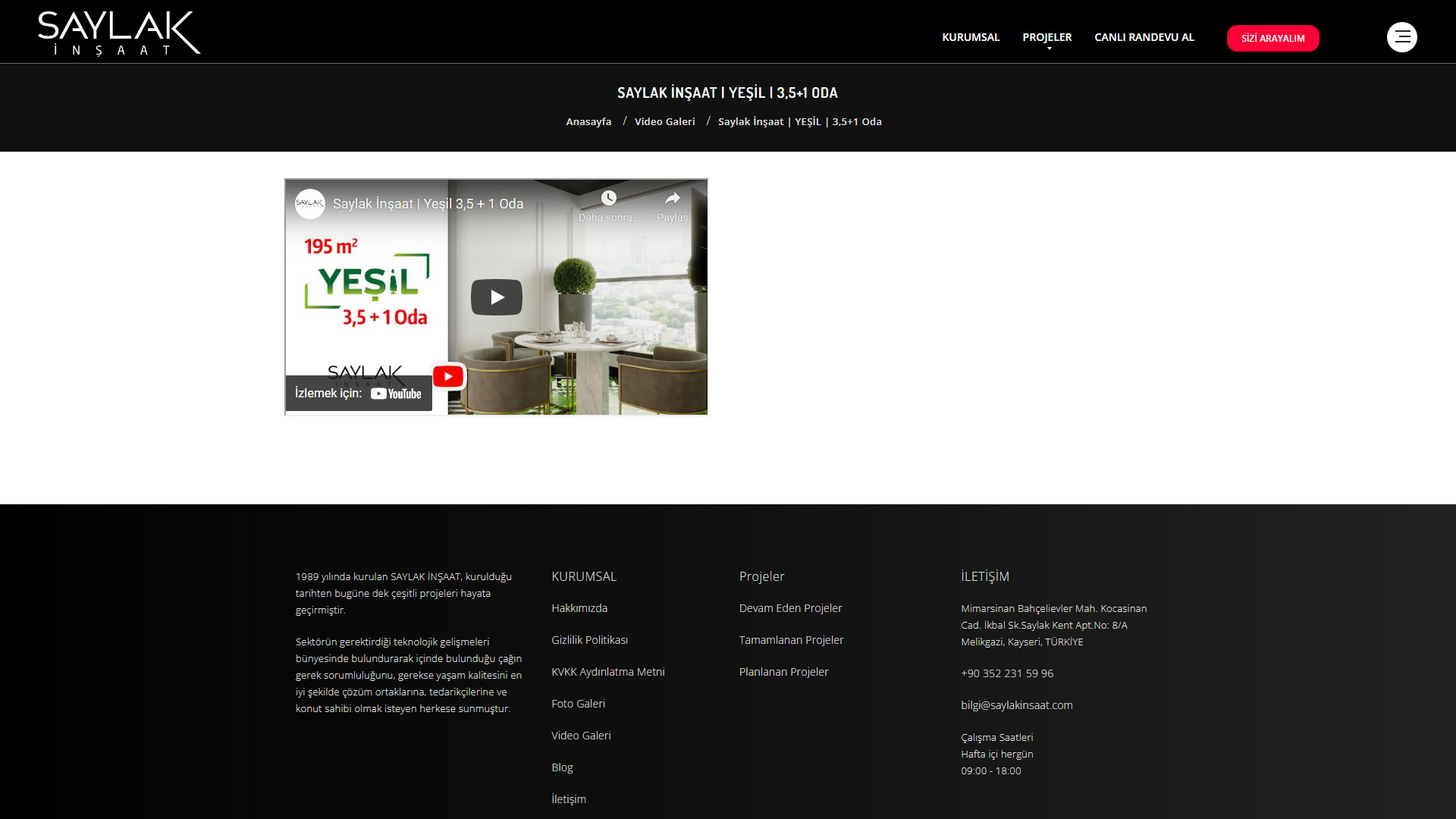
Task: Call the phone number +90 352 231 59 96
Action: pyautogui.click(x=1007, y=673)
